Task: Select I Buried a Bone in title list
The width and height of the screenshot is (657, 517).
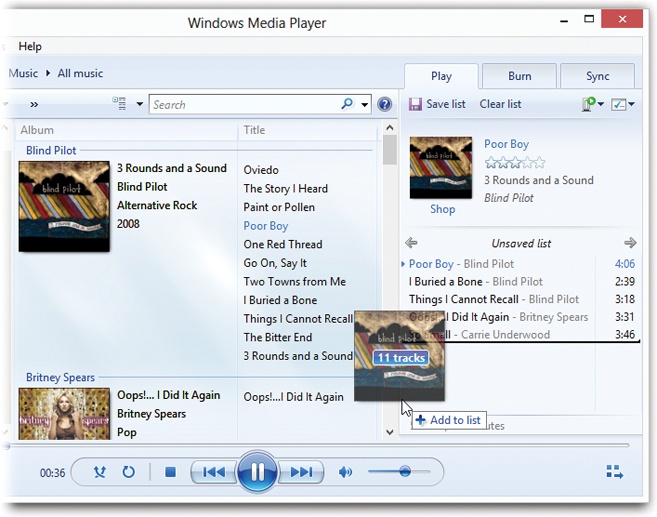Action: 280,300
